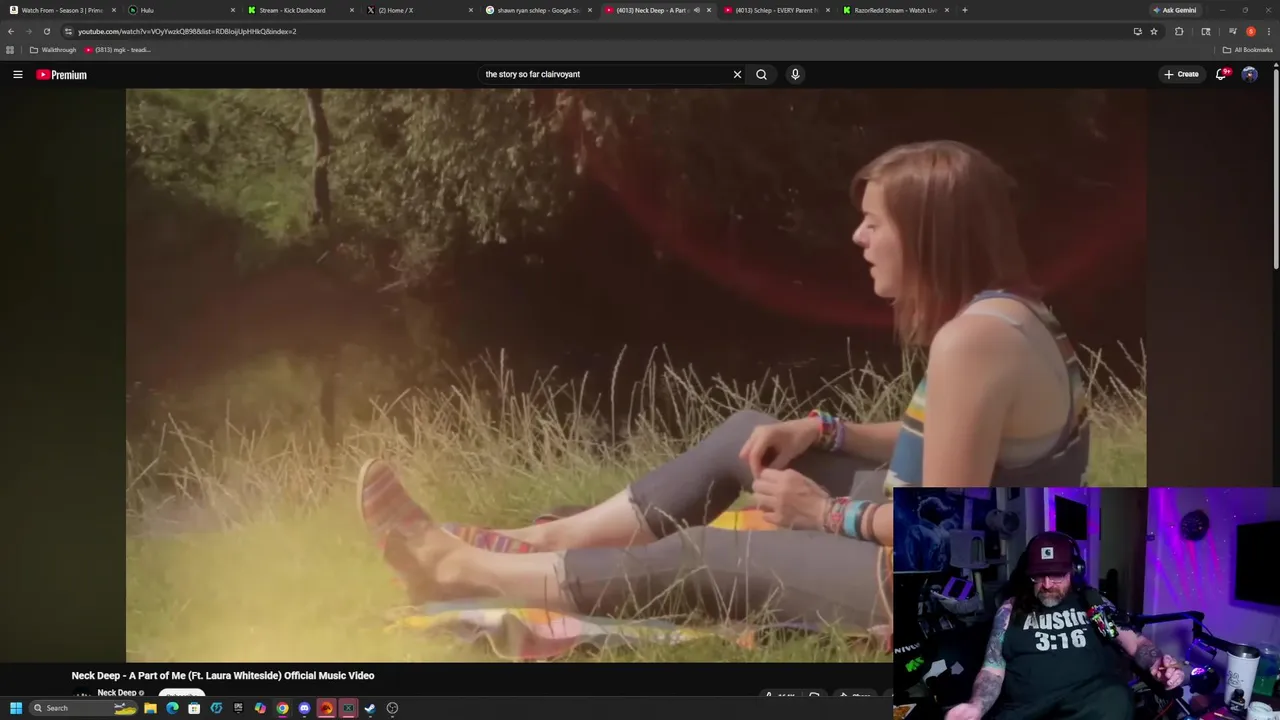Screen dimensions: 1280x720
Task: Open File Explorer from the taskbar
Action: click(150, 708)
